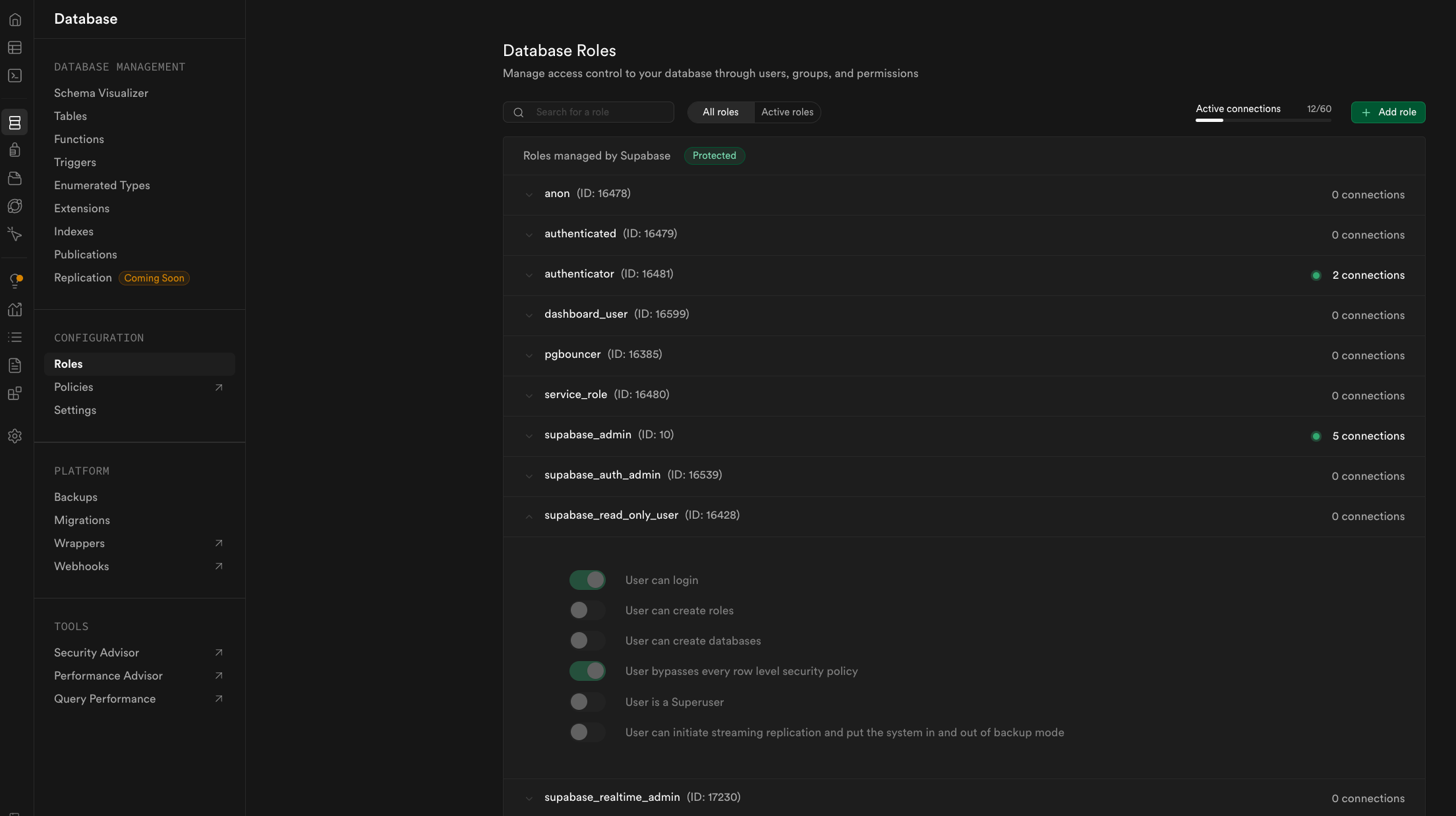Open the Storage bucket icon in rail
The height and width of the screenshot is (816, 1456).
[x=15, y=178]
